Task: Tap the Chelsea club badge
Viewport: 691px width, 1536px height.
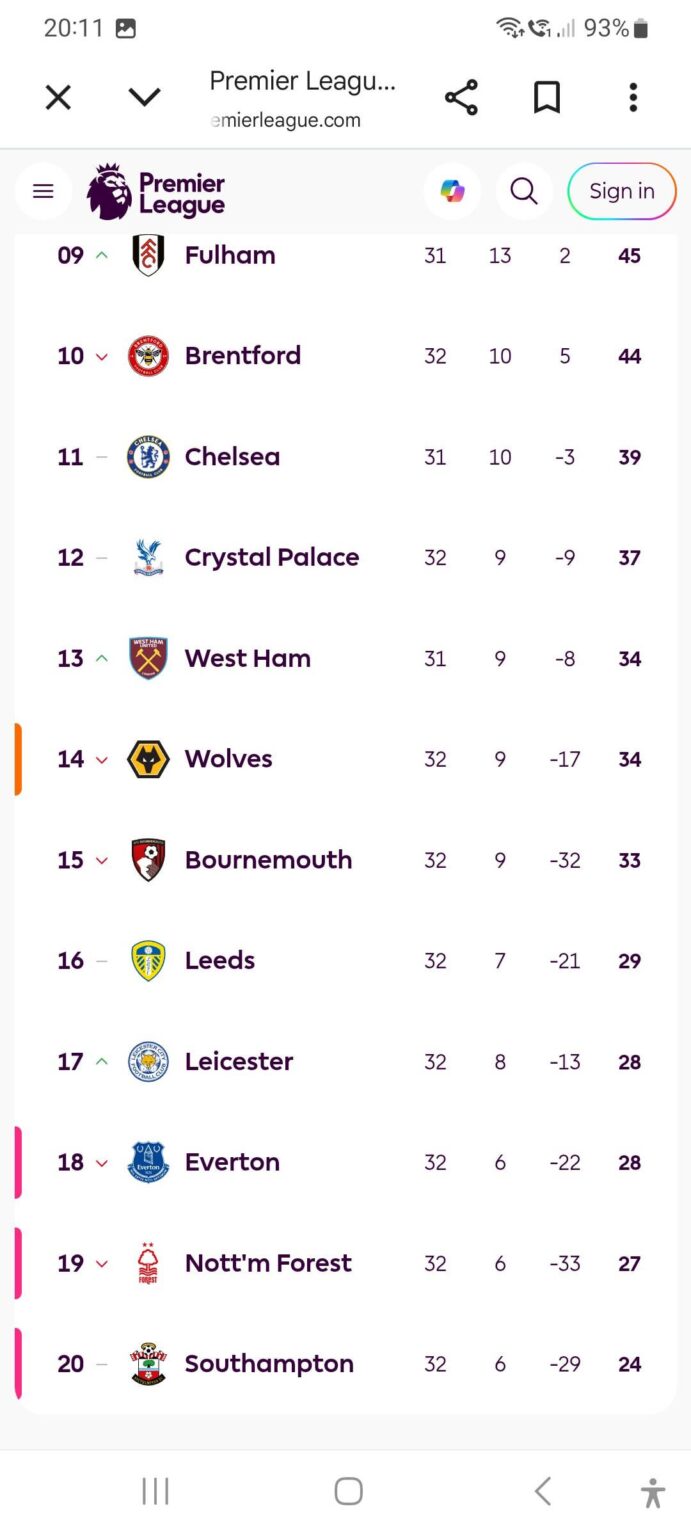Action: pyautogui.click(x=148, y=457)
